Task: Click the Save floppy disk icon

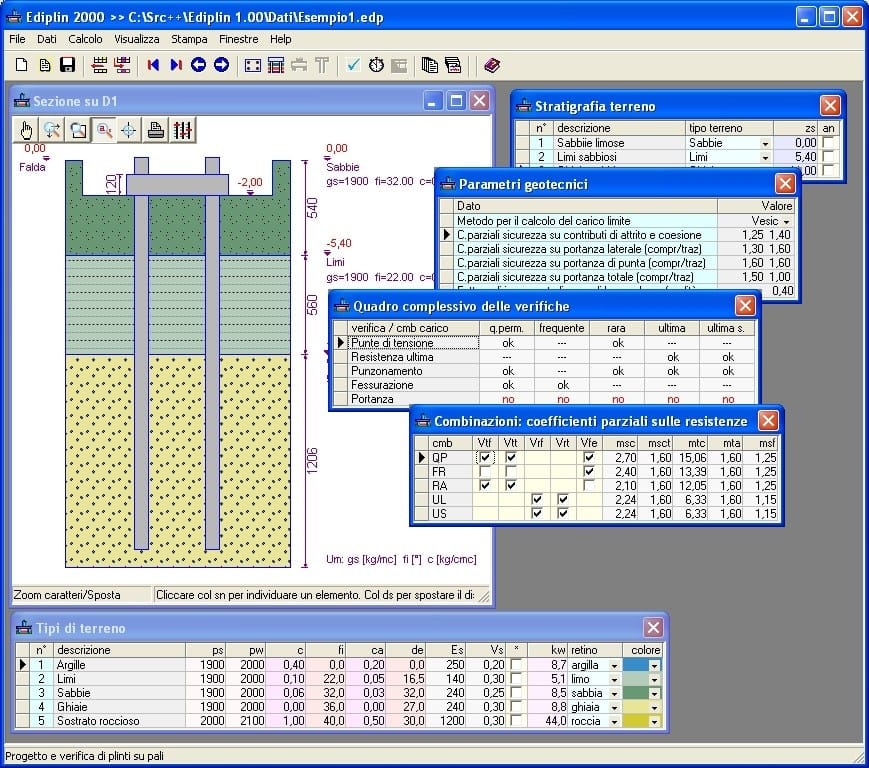Action: [x=68, y=66]
